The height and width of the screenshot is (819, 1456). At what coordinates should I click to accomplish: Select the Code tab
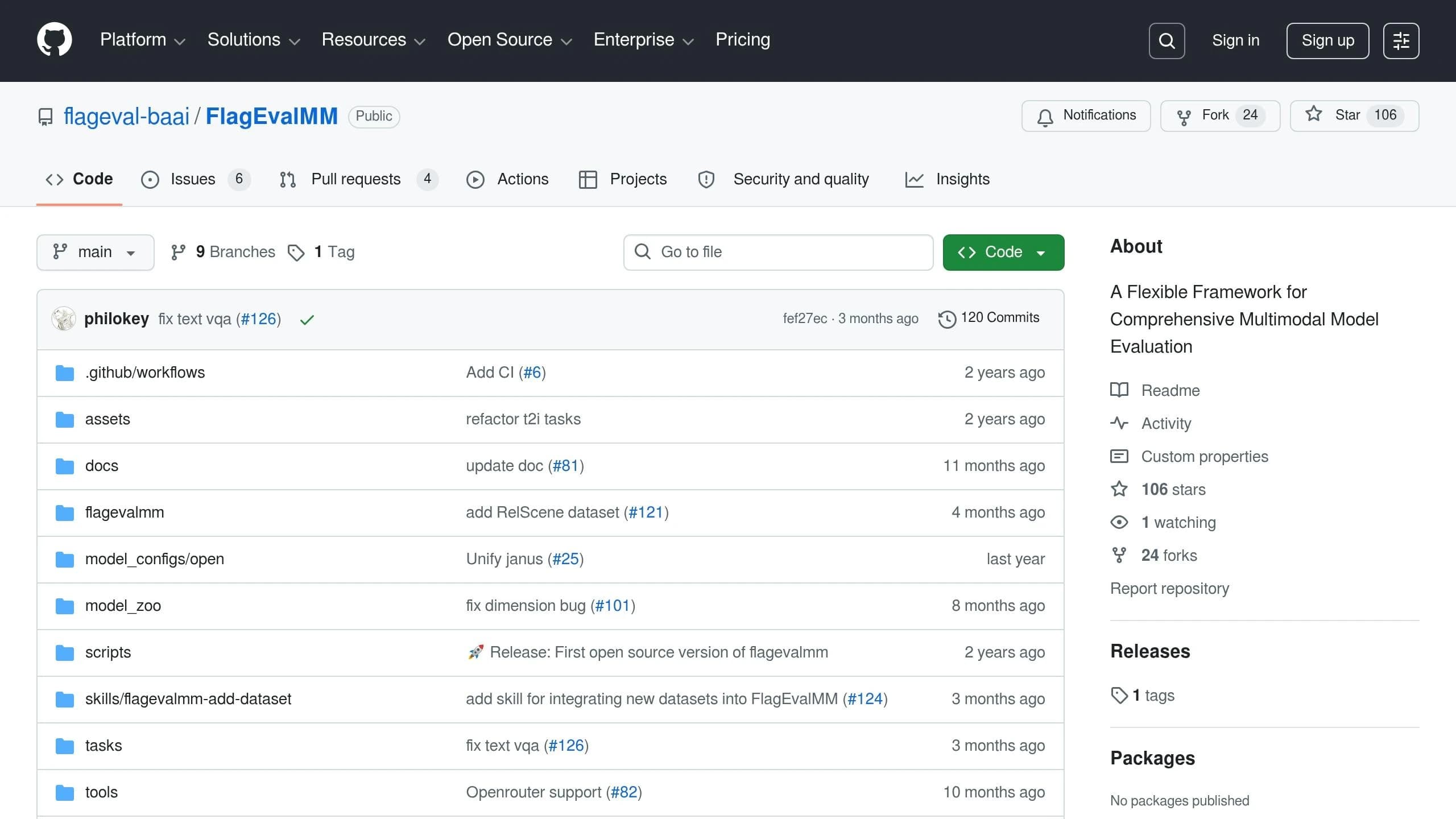(x=79, y=179)
